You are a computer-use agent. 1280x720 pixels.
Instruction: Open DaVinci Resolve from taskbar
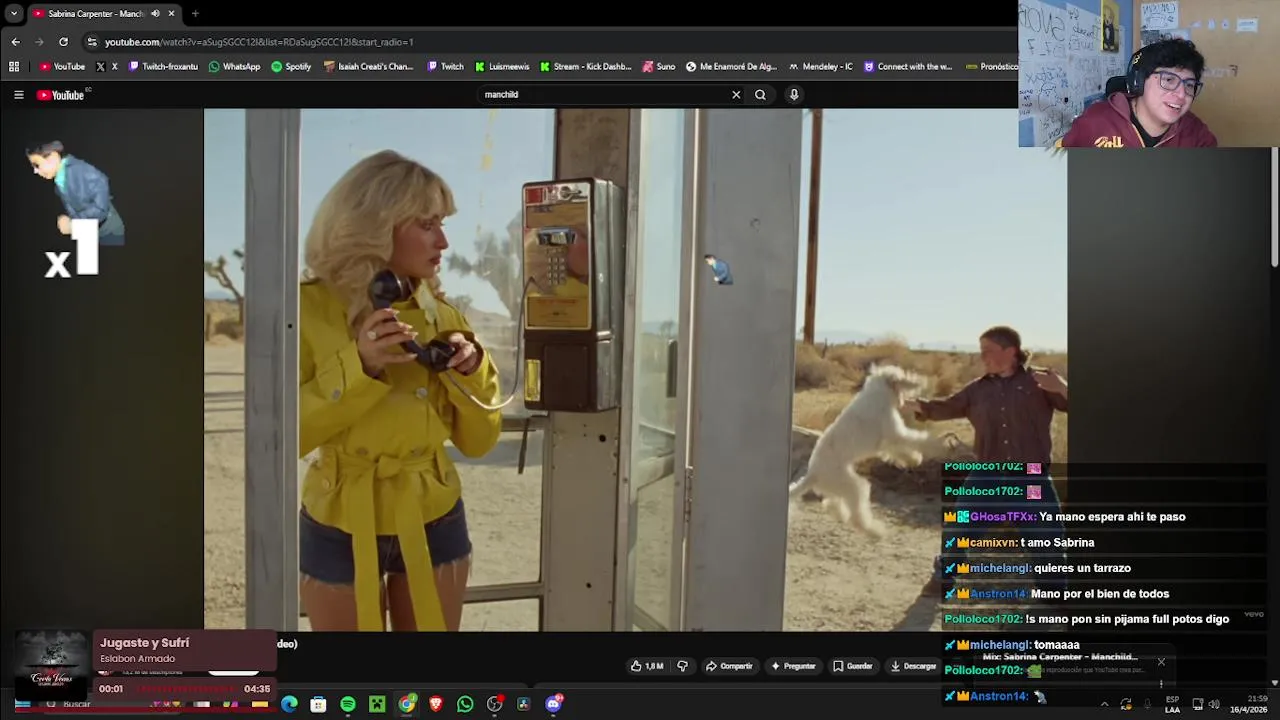click(x=524, y=705)
